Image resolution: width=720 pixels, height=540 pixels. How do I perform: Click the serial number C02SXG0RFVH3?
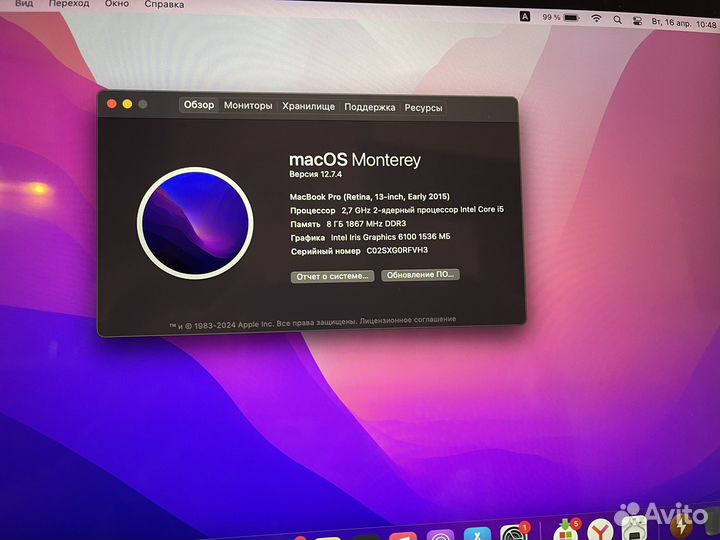pyautogui.click(x=397, y=250)
